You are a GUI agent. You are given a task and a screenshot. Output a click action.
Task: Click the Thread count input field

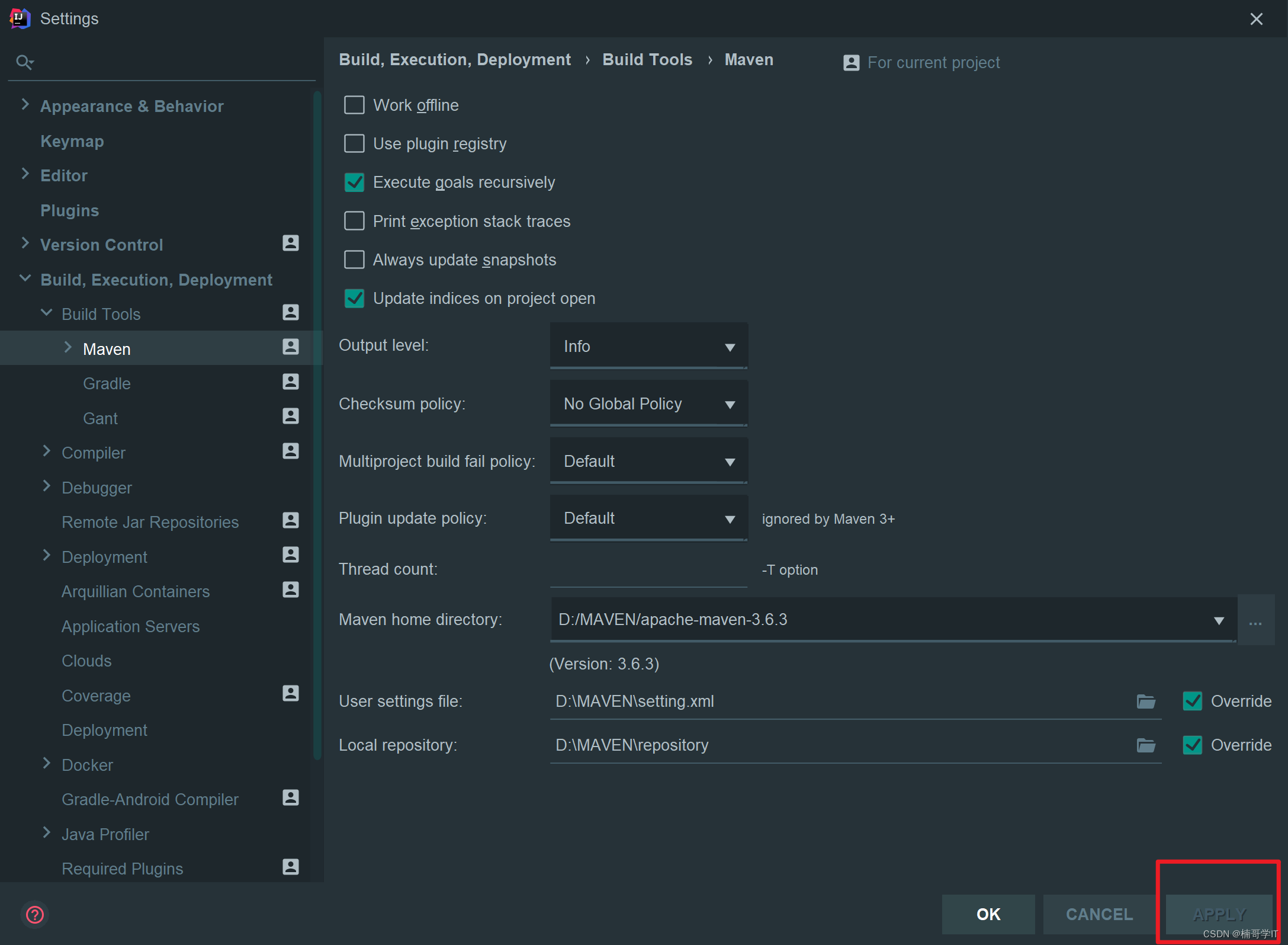pyautogui.click(x=648, y=570)
